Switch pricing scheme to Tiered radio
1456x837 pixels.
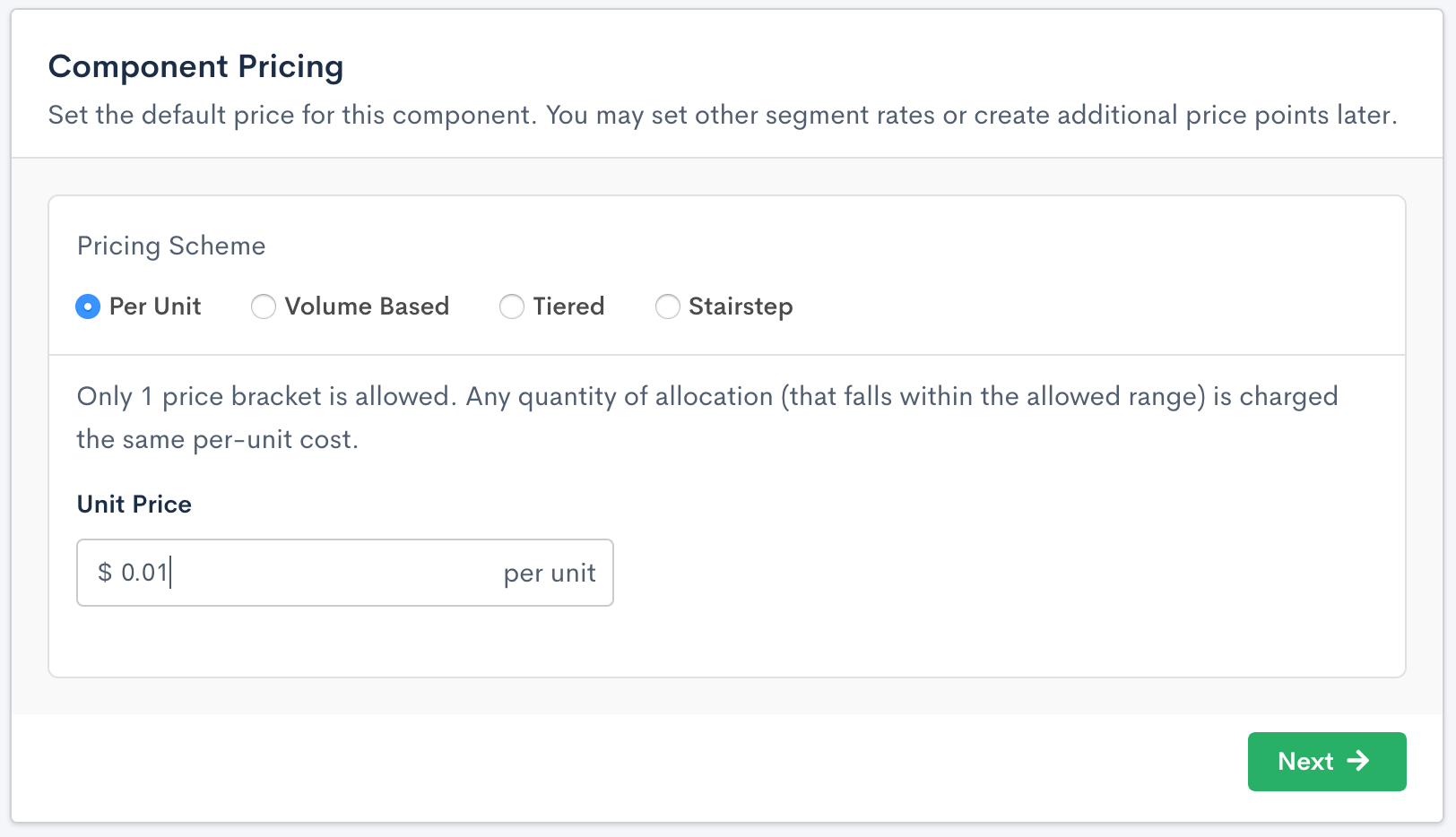point(512,306)
